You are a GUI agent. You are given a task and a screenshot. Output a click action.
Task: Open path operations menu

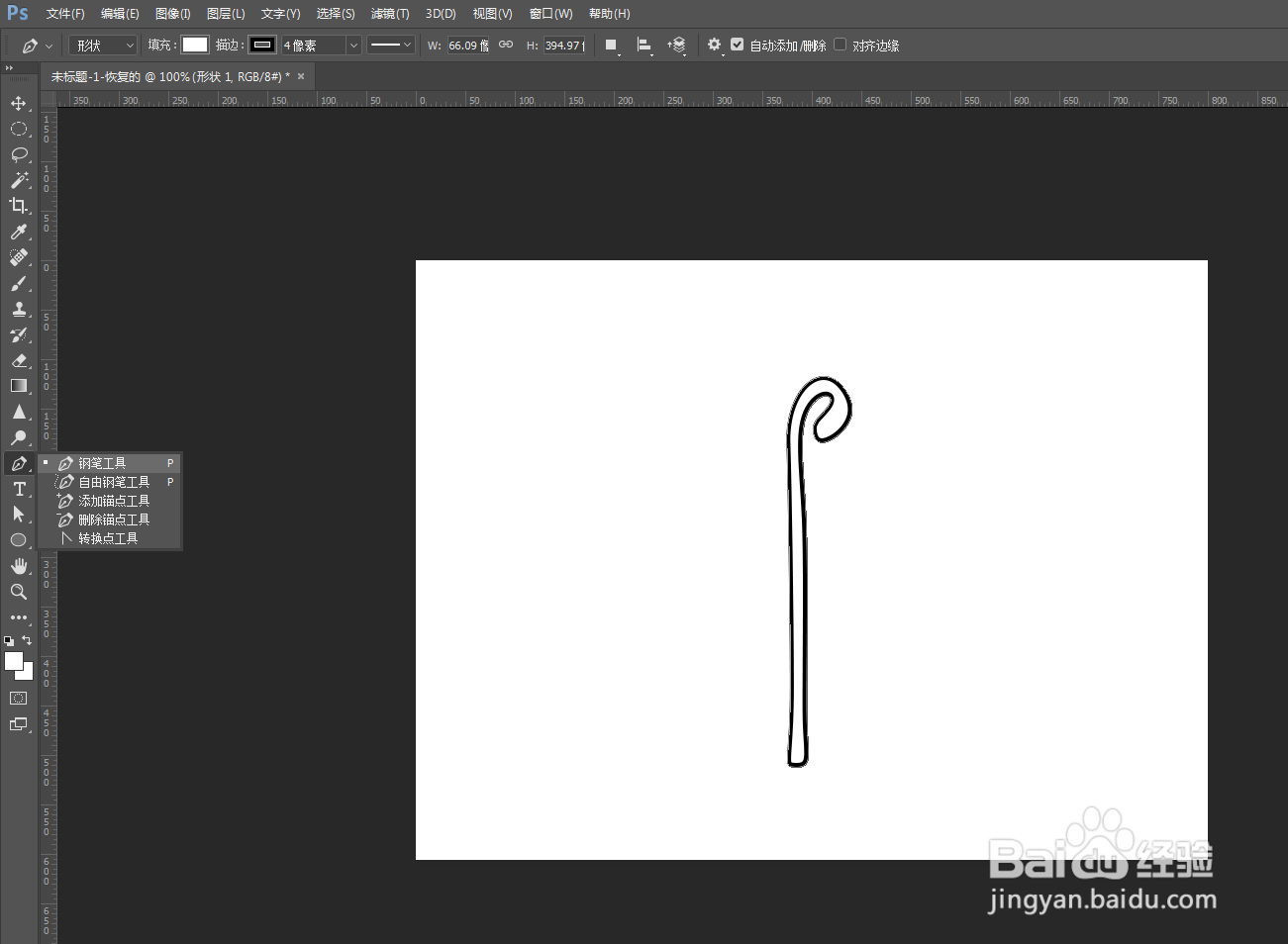click(612, 46)
